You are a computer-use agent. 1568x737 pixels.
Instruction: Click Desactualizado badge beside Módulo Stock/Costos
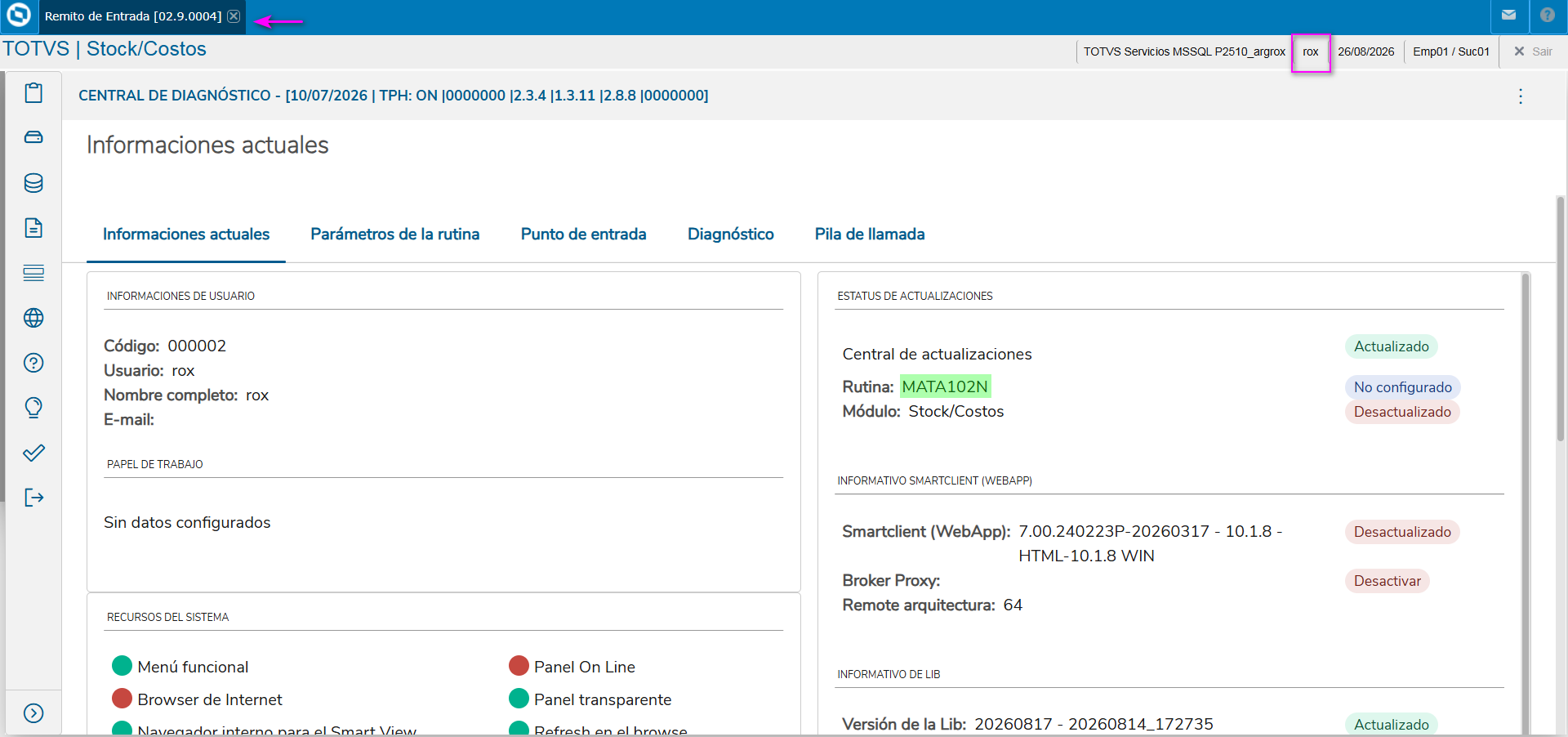(1402, 412)
